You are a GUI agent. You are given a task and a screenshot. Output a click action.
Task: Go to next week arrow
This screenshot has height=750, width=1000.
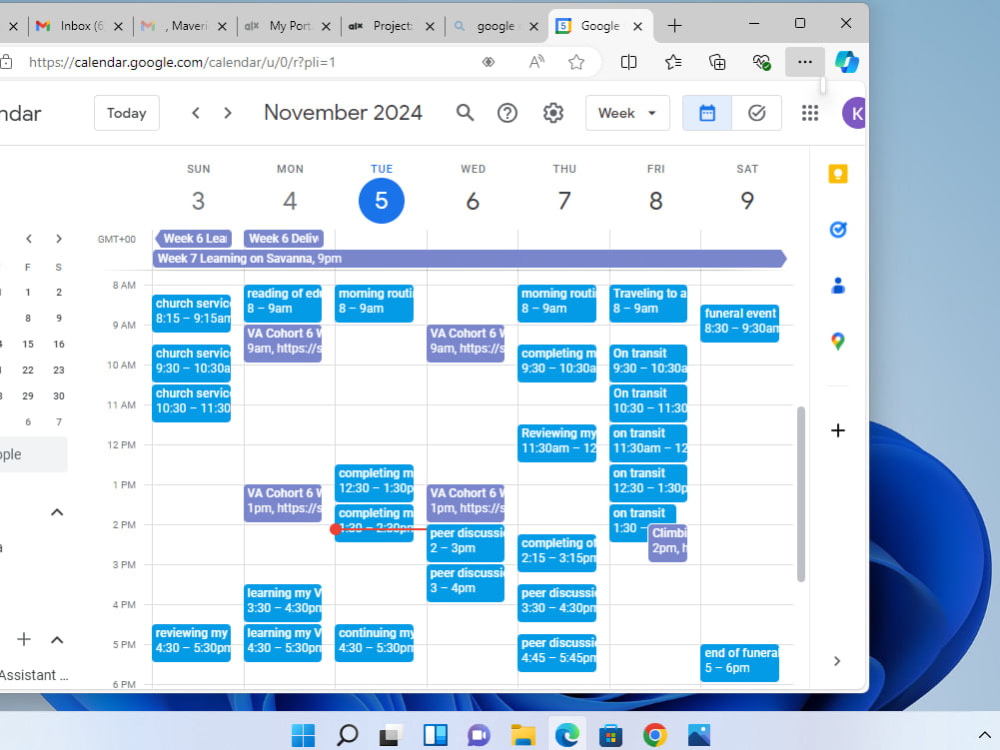[228, 113]
